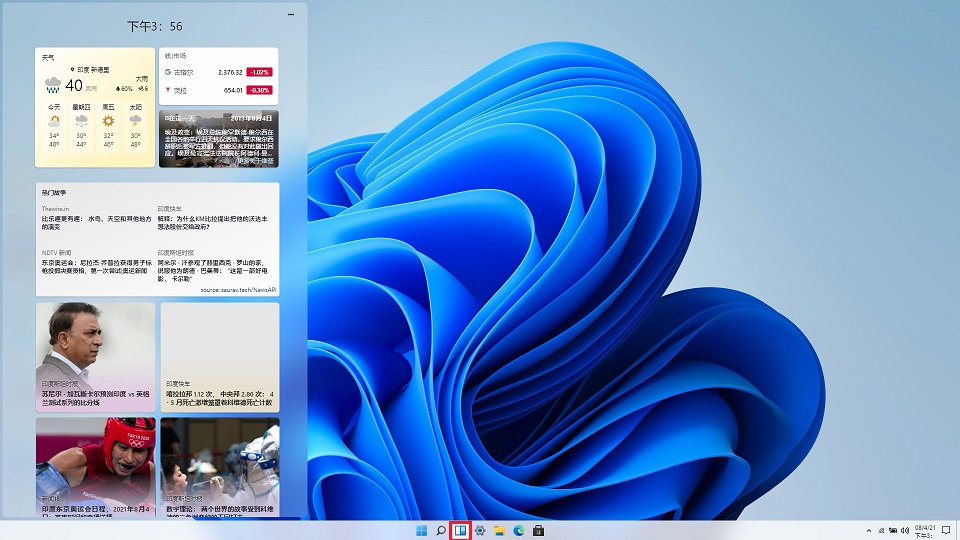
Task: Click the Tesla stock row icon
Action: (x=168, y=90)
